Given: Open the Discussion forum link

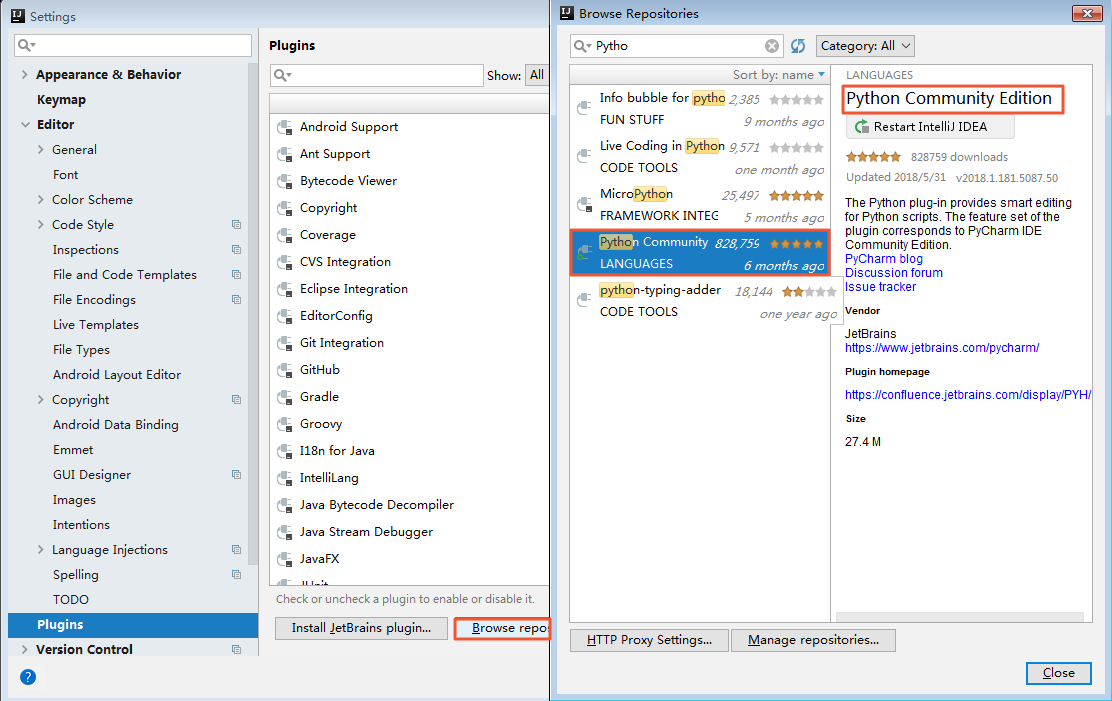Looking at the screenshot, I should click(x=894, y=273).
